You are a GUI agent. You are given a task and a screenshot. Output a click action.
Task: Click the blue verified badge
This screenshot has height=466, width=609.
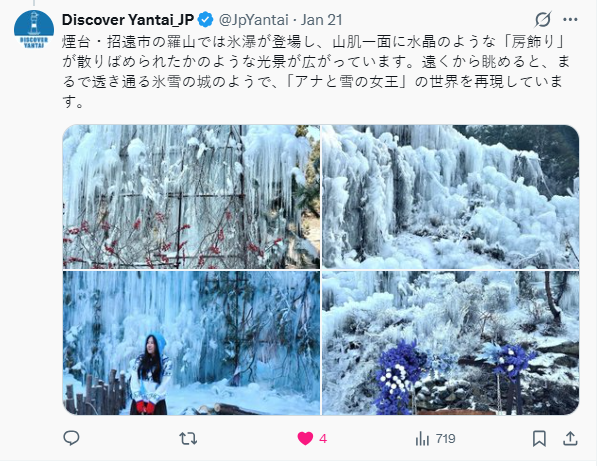coord(205,20)
